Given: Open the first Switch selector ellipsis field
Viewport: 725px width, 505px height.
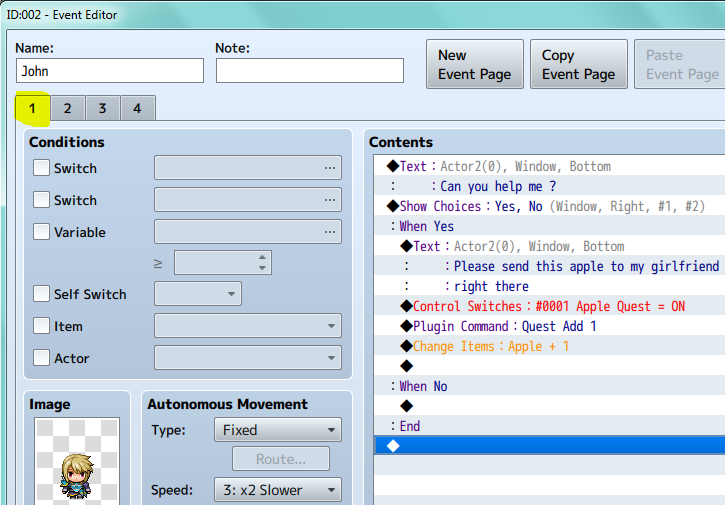Looking at the screenshot, I should coord(248,167).
